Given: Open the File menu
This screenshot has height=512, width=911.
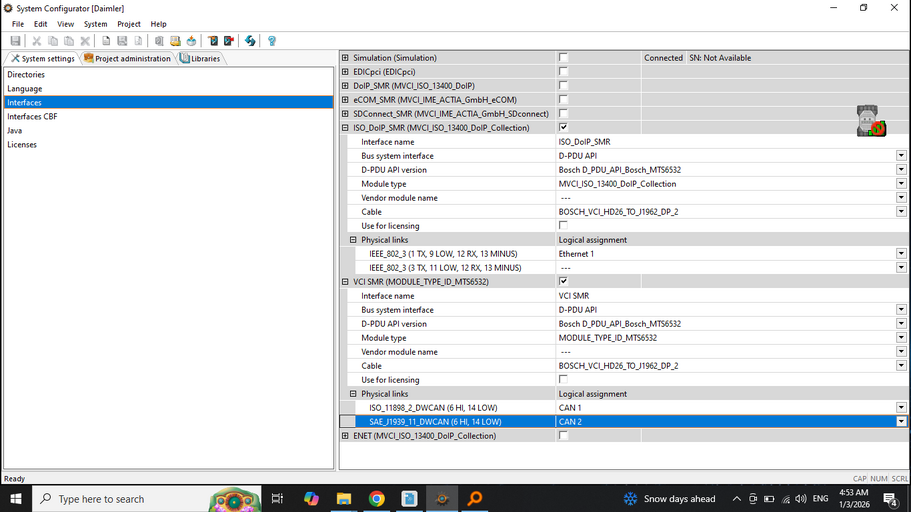Looking at the screenshot, I should 18,24.
